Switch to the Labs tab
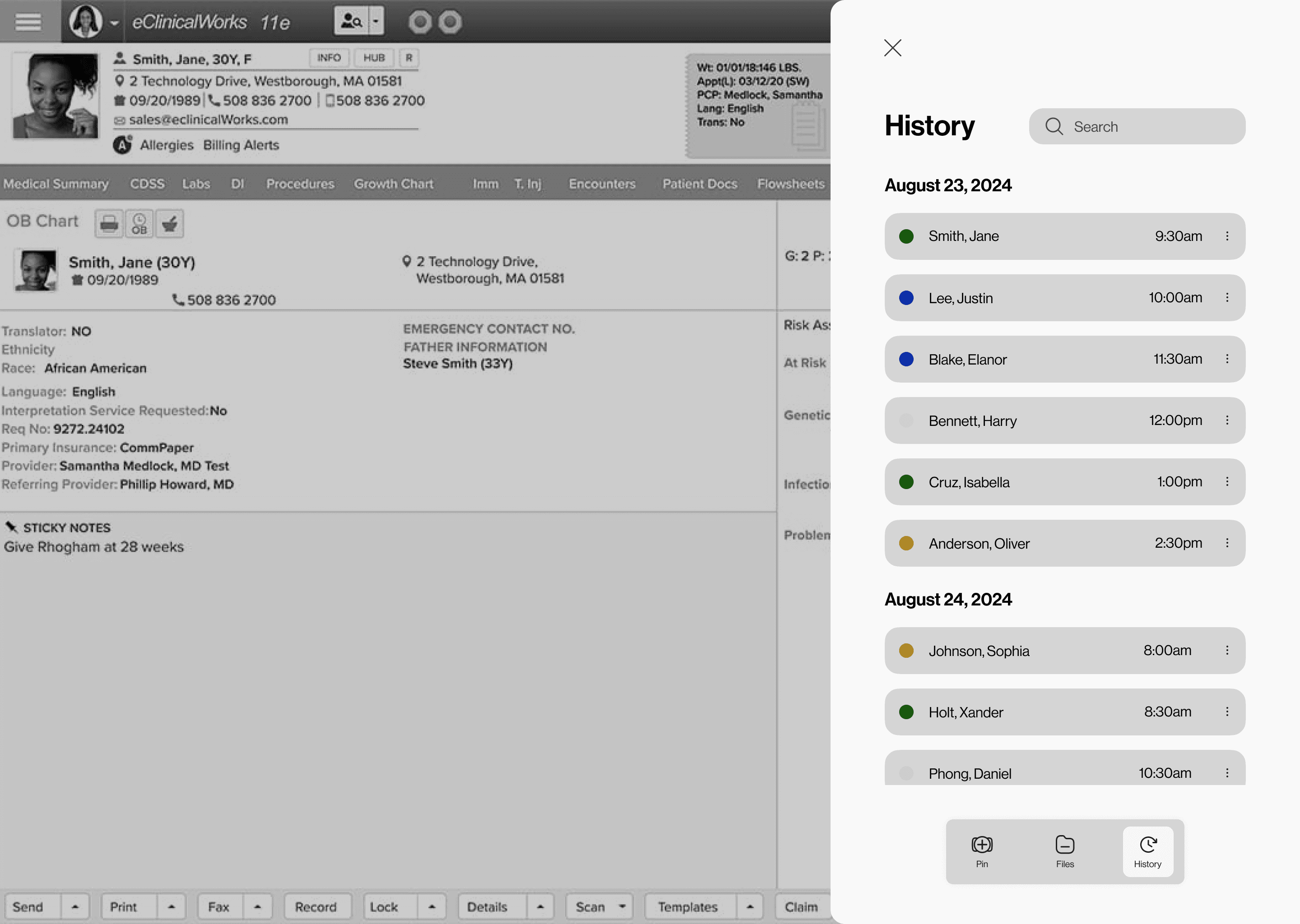Viewport: 1300px width, 924px height. tap(196, 184)
